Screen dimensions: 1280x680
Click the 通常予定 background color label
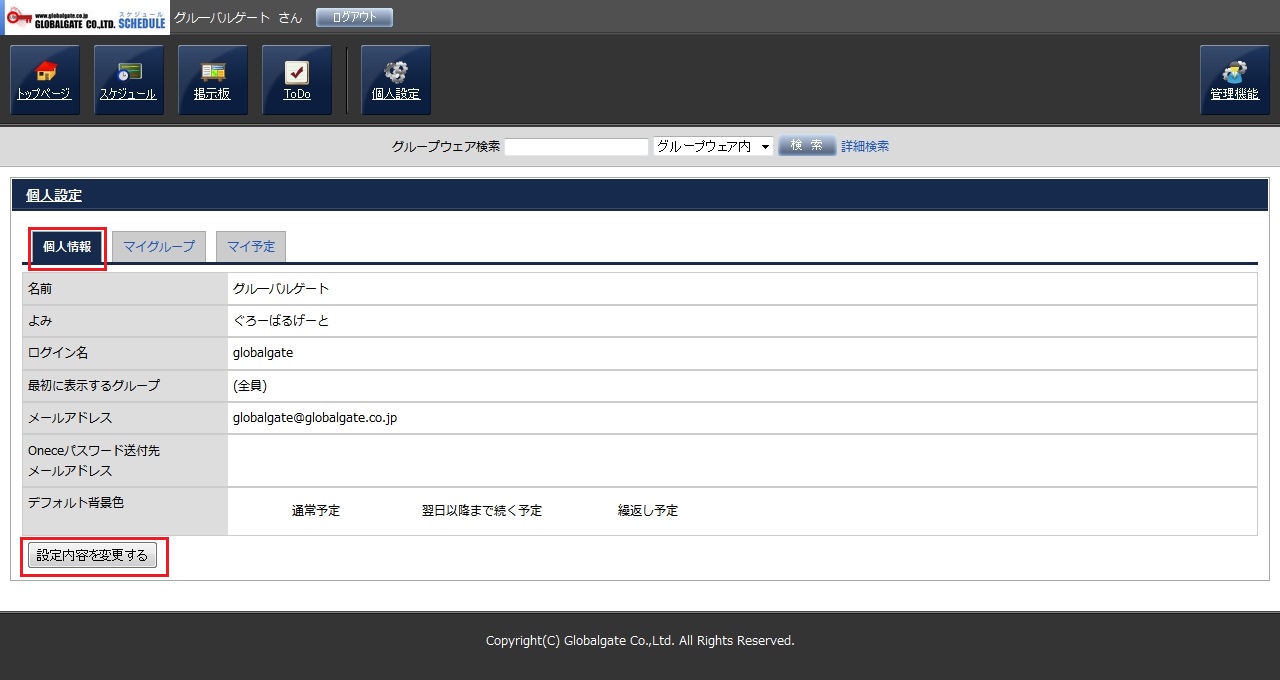[x=316, y=511]
